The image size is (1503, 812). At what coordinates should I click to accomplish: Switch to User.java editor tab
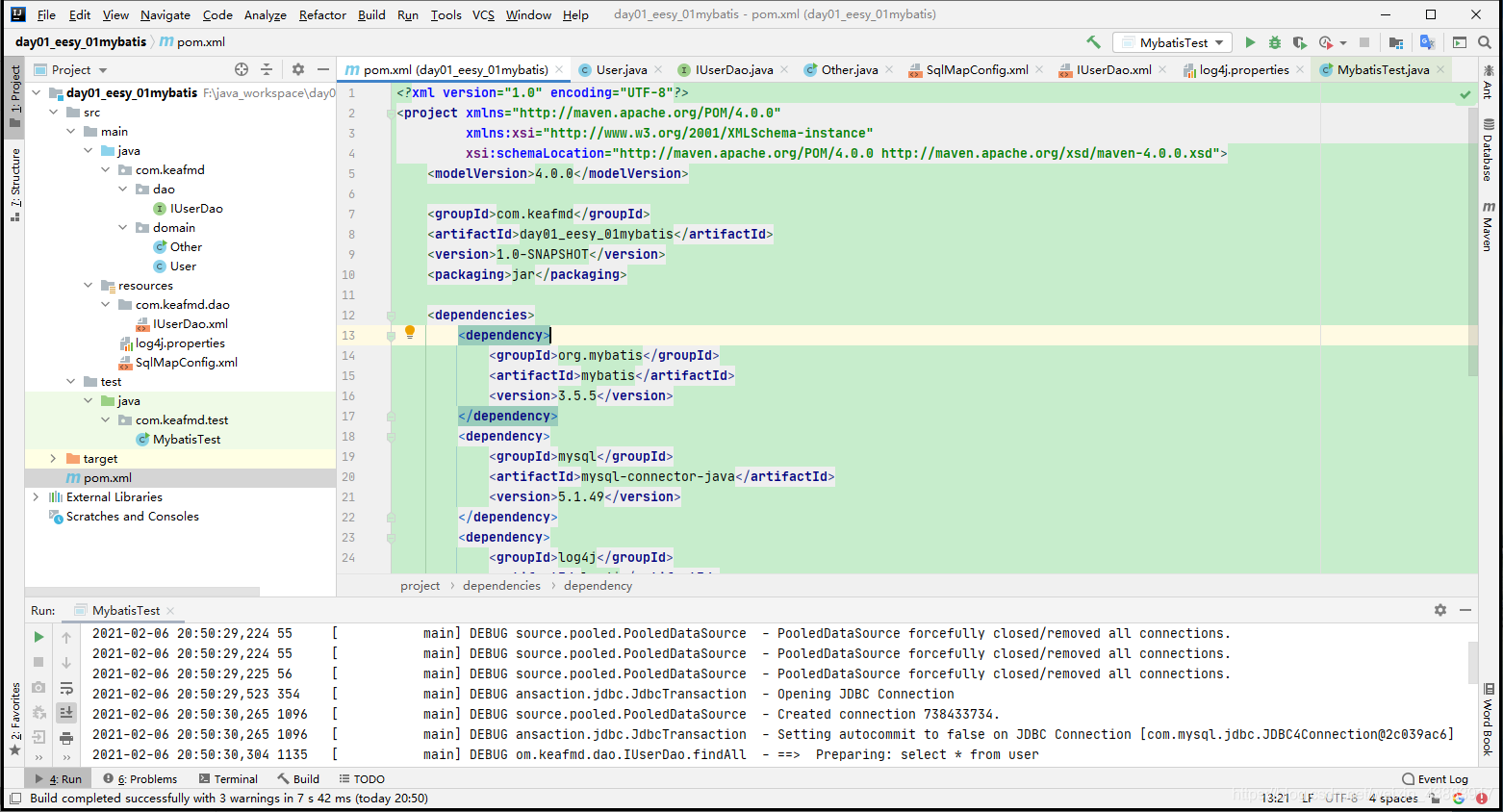(621, 69)
